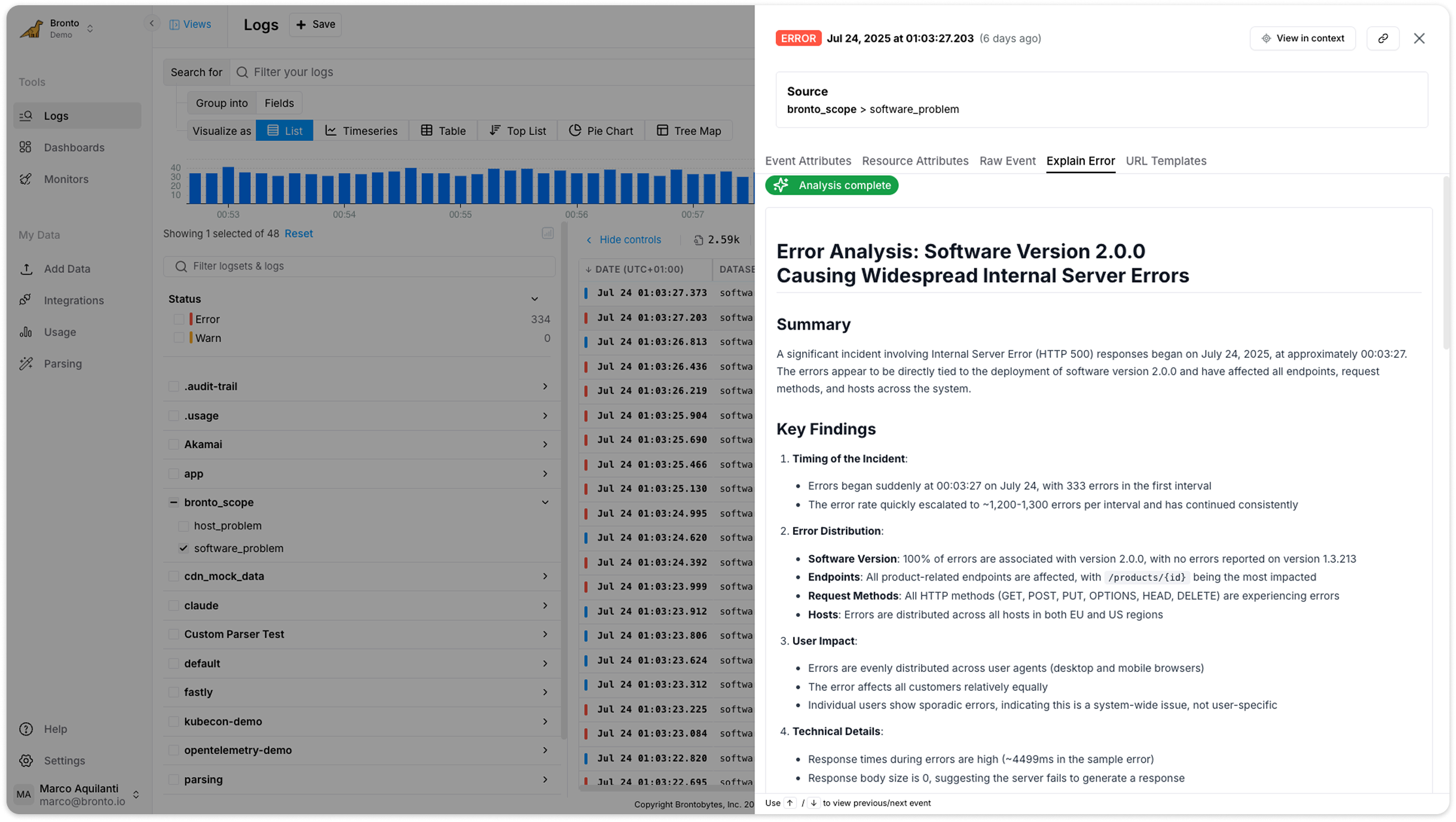The height and width of the screenshot is (822, 1456).
Task: Check the cdn_mock_data checkbox
Action: 174,577
